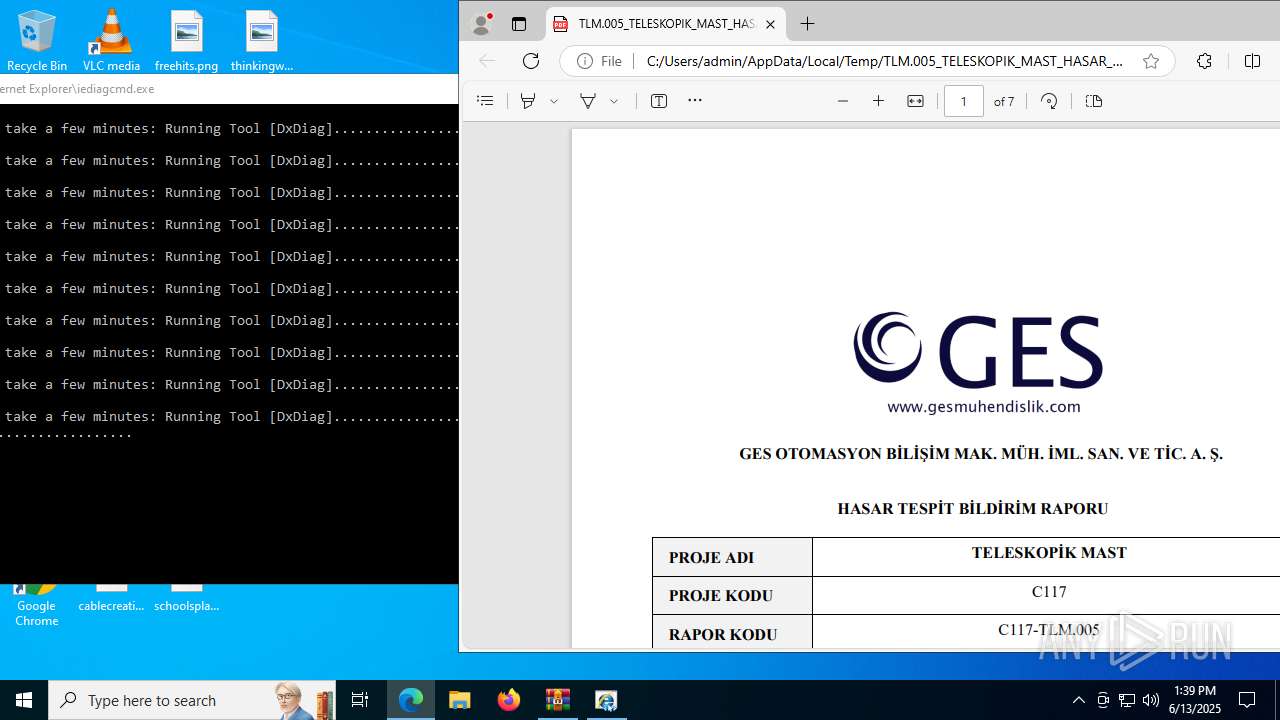Open network status tray icon
This screenshot has height=720, width=1280.
click(1127, 700)
